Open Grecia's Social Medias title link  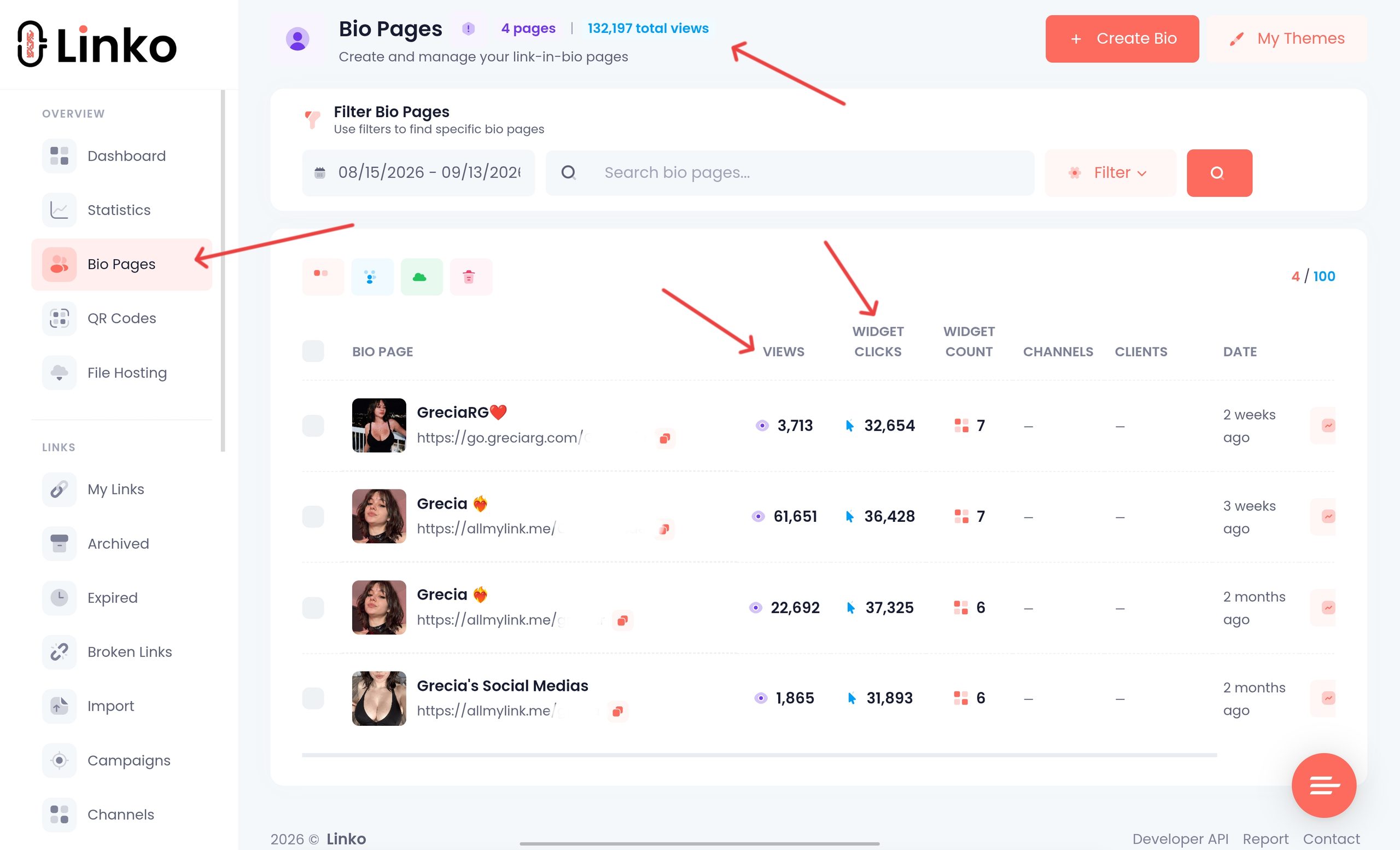[x=502, y=686]
